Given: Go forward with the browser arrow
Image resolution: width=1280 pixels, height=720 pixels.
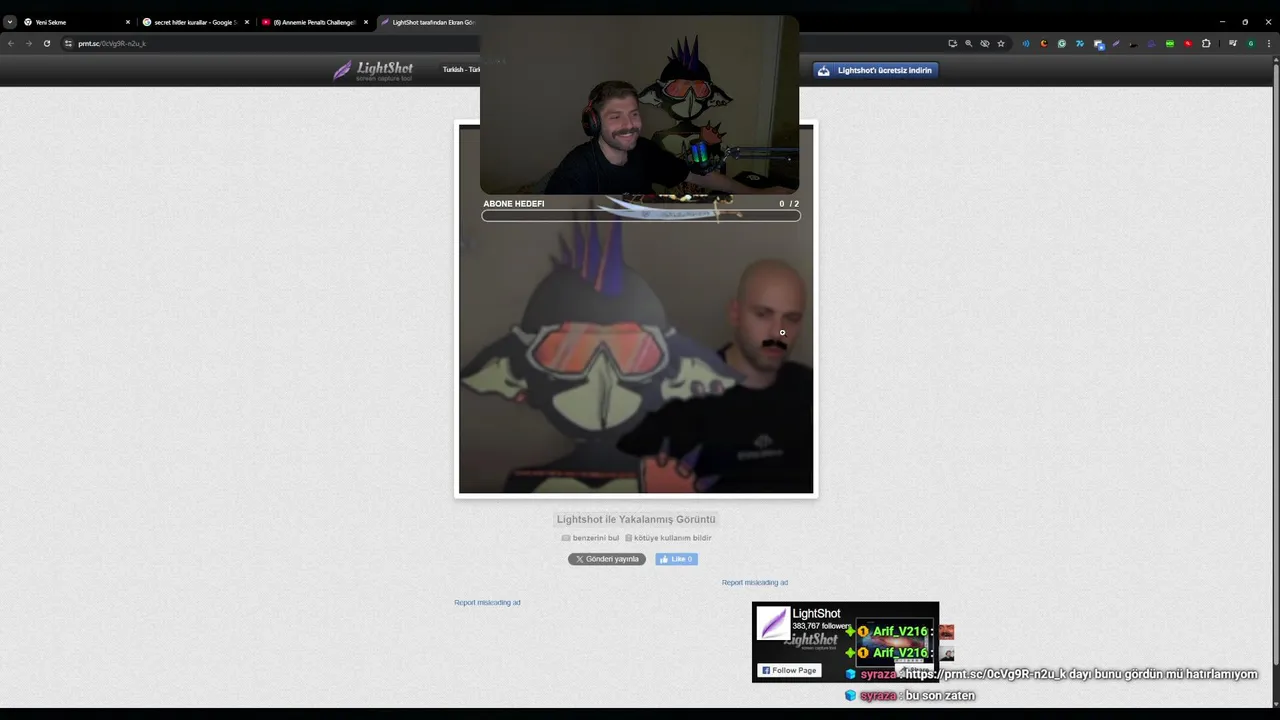Looking at the screenshot, I should pos(28,43).
